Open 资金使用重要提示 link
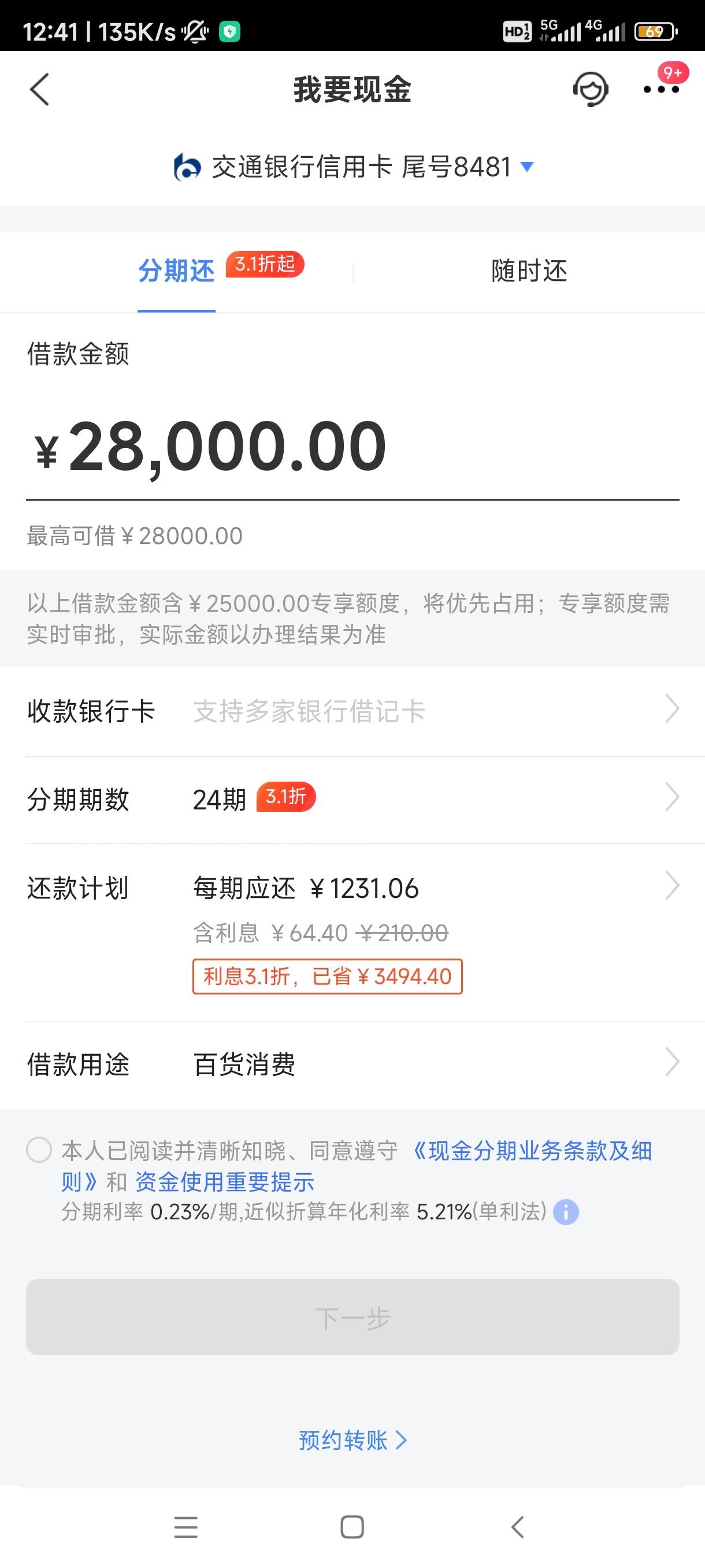The width and height of the screenshot is (705, 1568). (224, 1181)
